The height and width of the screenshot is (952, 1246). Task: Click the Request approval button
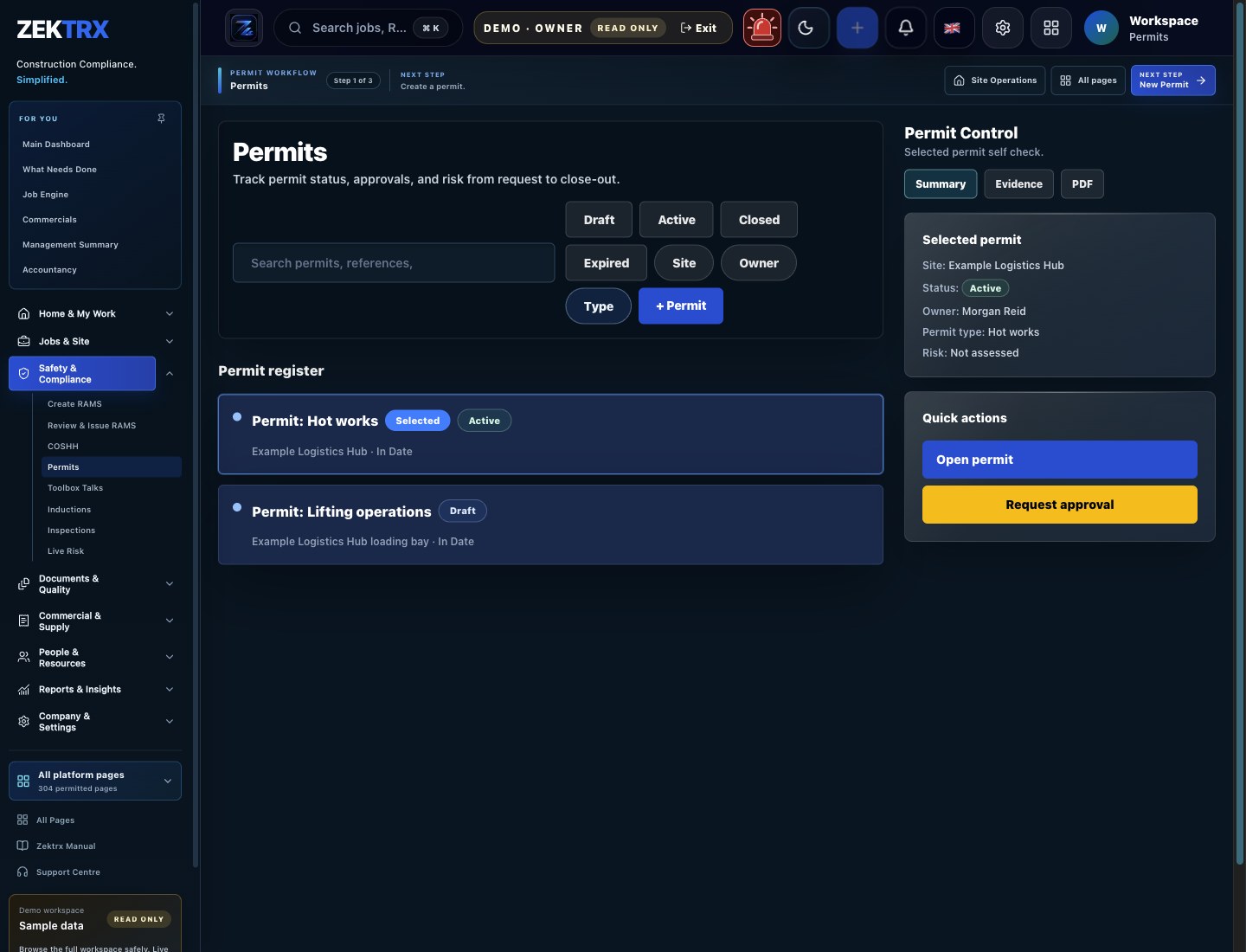[x=1060, y=505]
